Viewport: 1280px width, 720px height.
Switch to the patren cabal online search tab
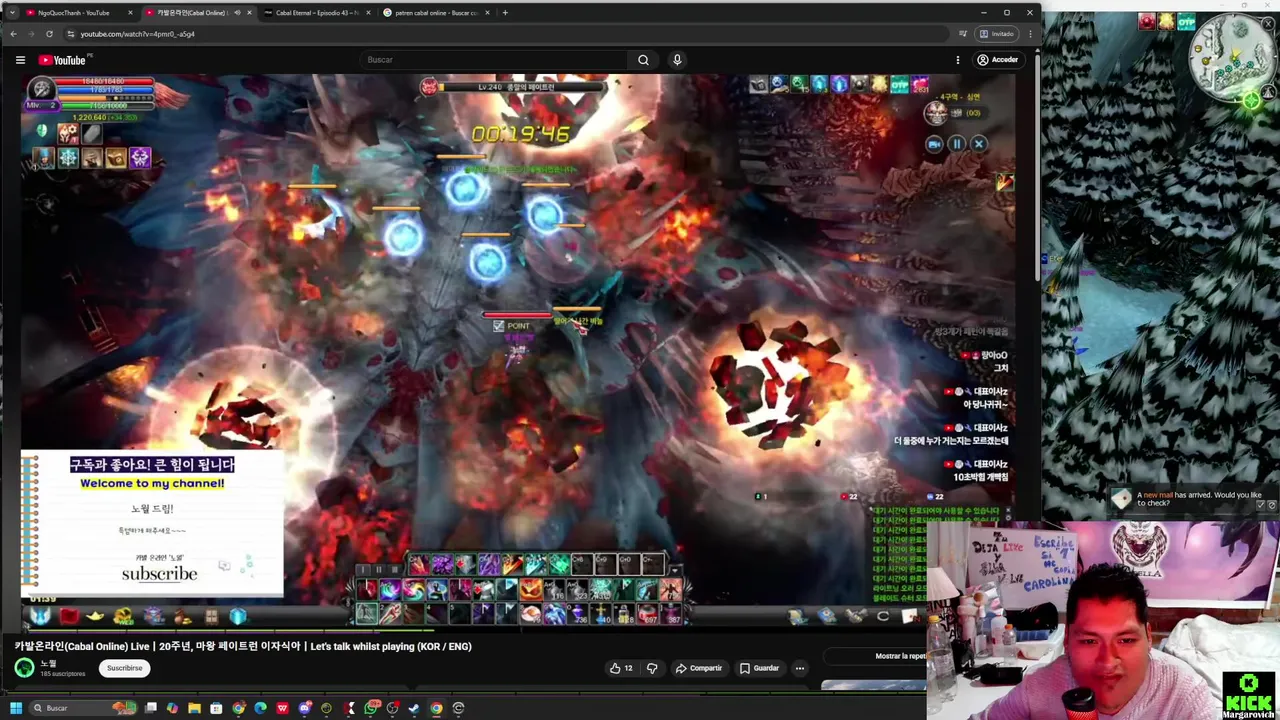(x=435, y=13)
